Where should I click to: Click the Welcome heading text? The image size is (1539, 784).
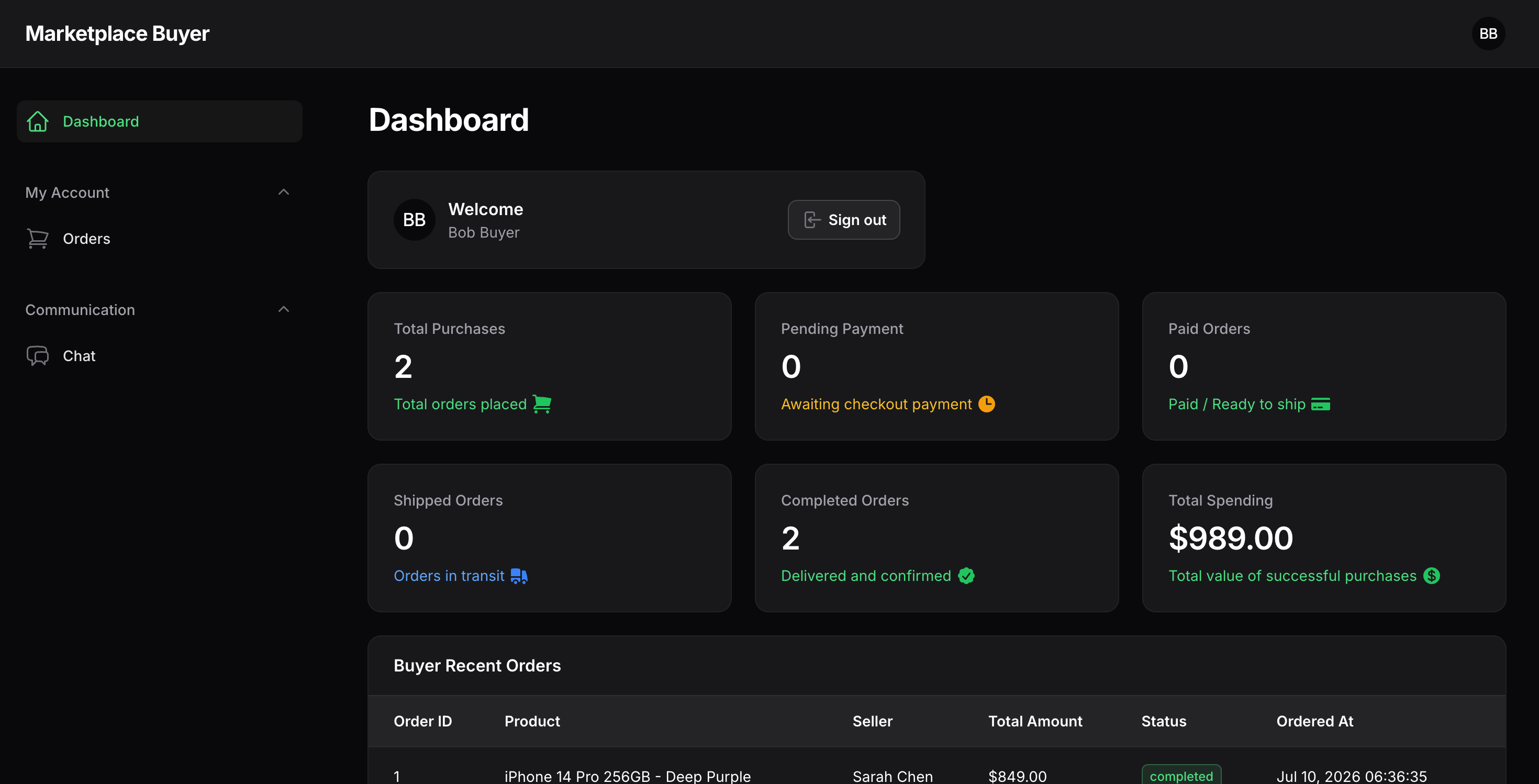485,209
